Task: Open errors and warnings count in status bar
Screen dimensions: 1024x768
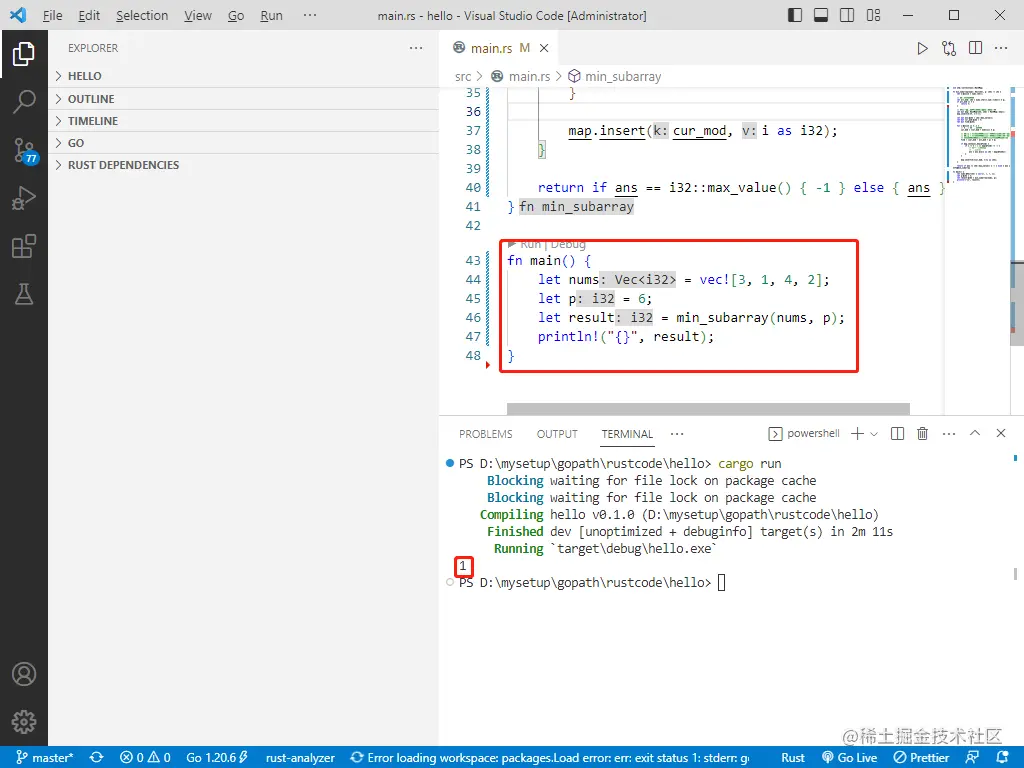Action: (146, 758)
